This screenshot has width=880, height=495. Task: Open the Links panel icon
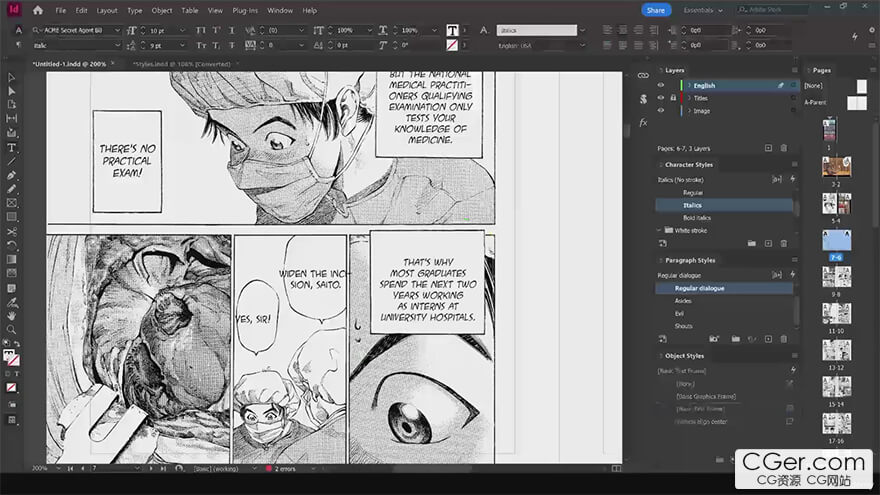pos(643,75)
